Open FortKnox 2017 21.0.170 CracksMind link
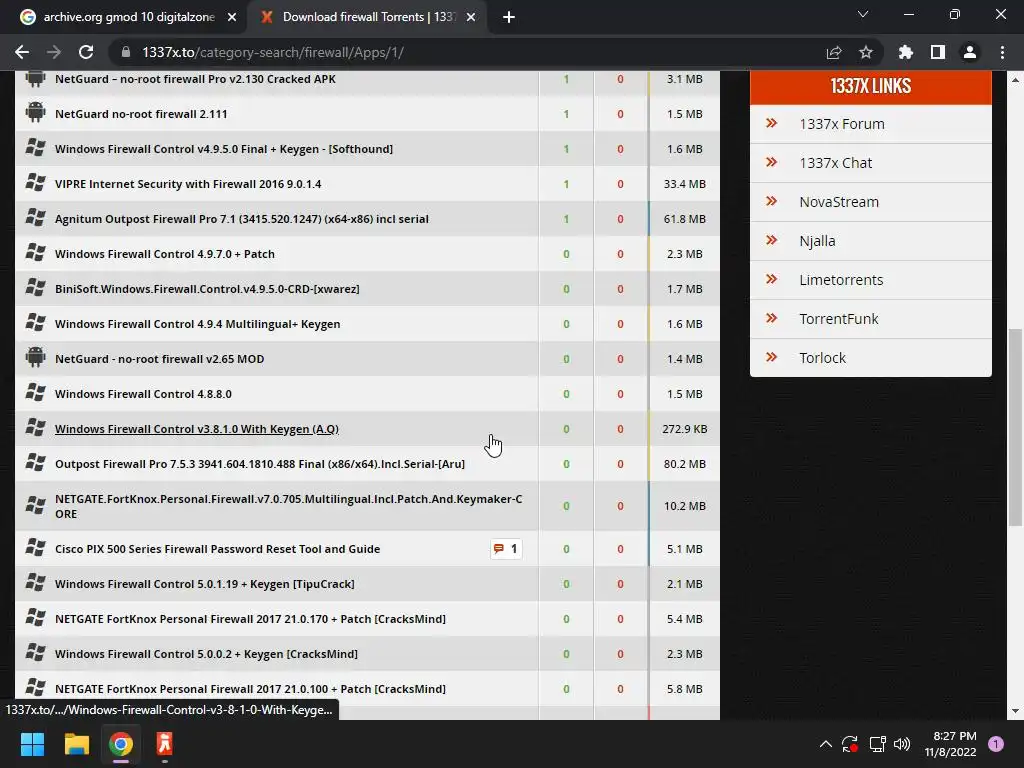The image size is (1024, 768). pos(250,619)
